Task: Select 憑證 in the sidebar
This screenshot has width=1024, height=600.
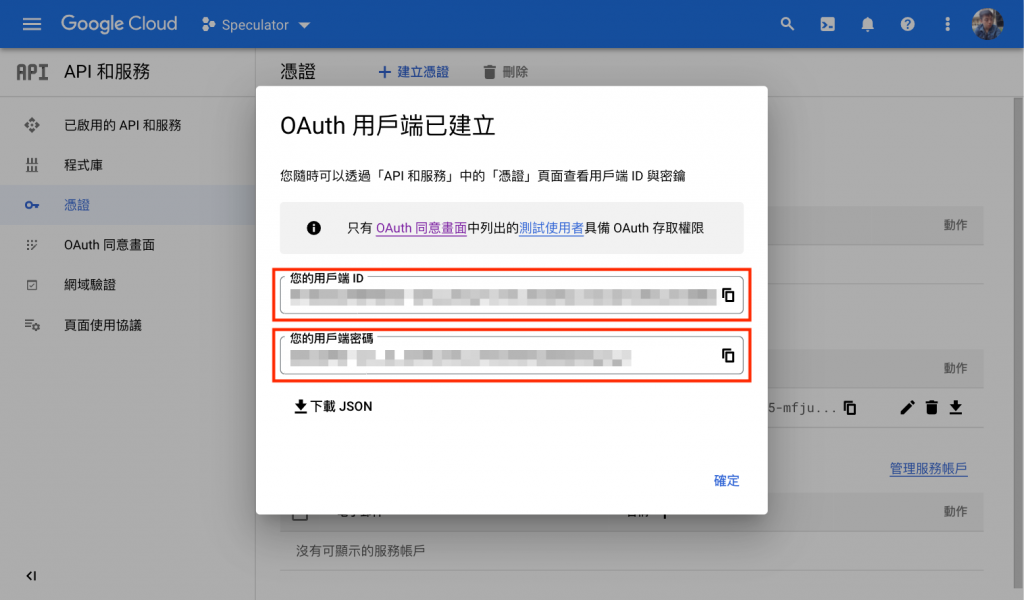Action: pos(77,205)
